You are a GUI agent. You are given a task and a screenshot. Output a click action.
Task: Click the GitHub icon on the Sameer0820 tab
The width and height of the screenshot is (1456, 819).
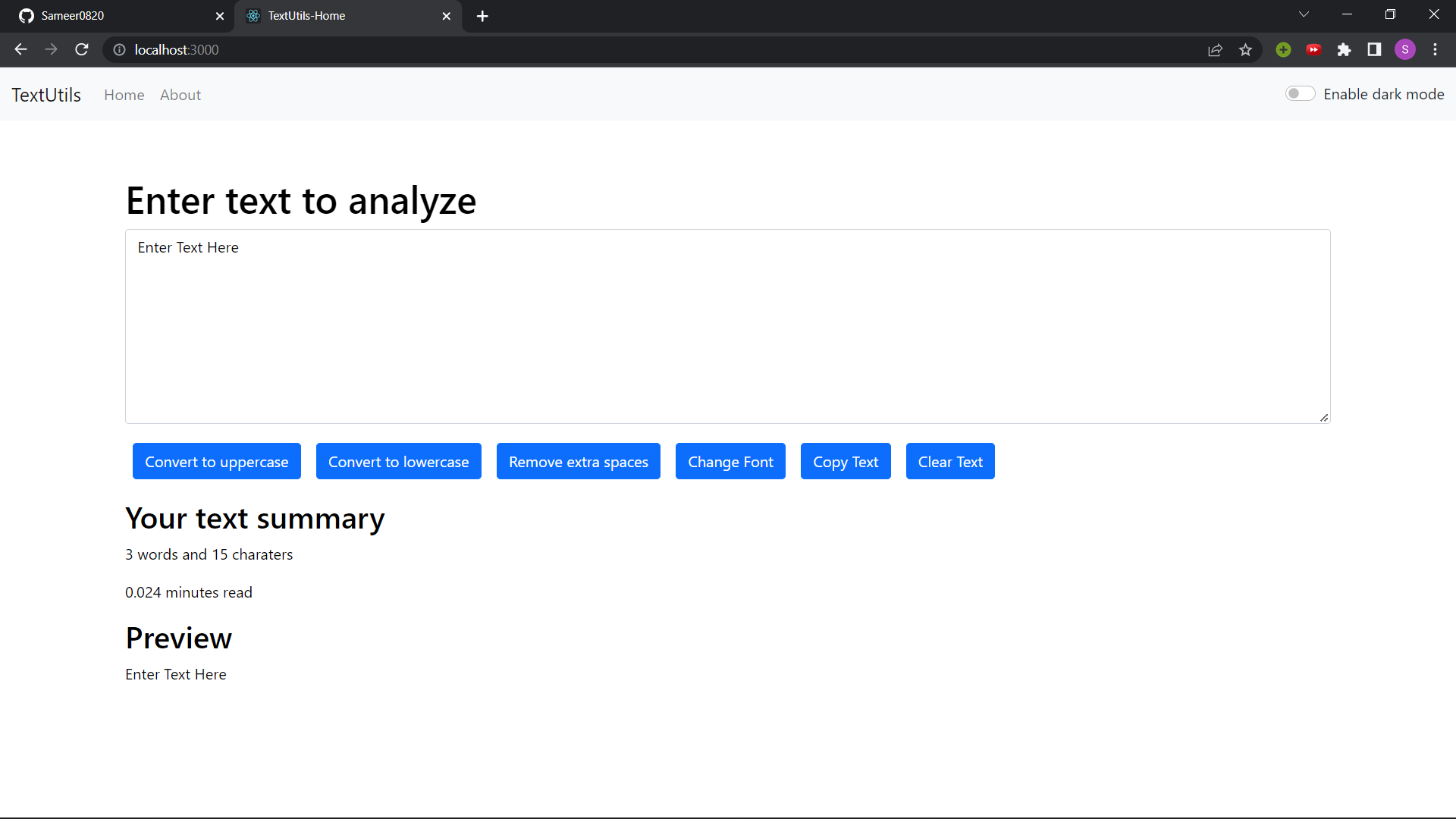[x=25, y=15]
